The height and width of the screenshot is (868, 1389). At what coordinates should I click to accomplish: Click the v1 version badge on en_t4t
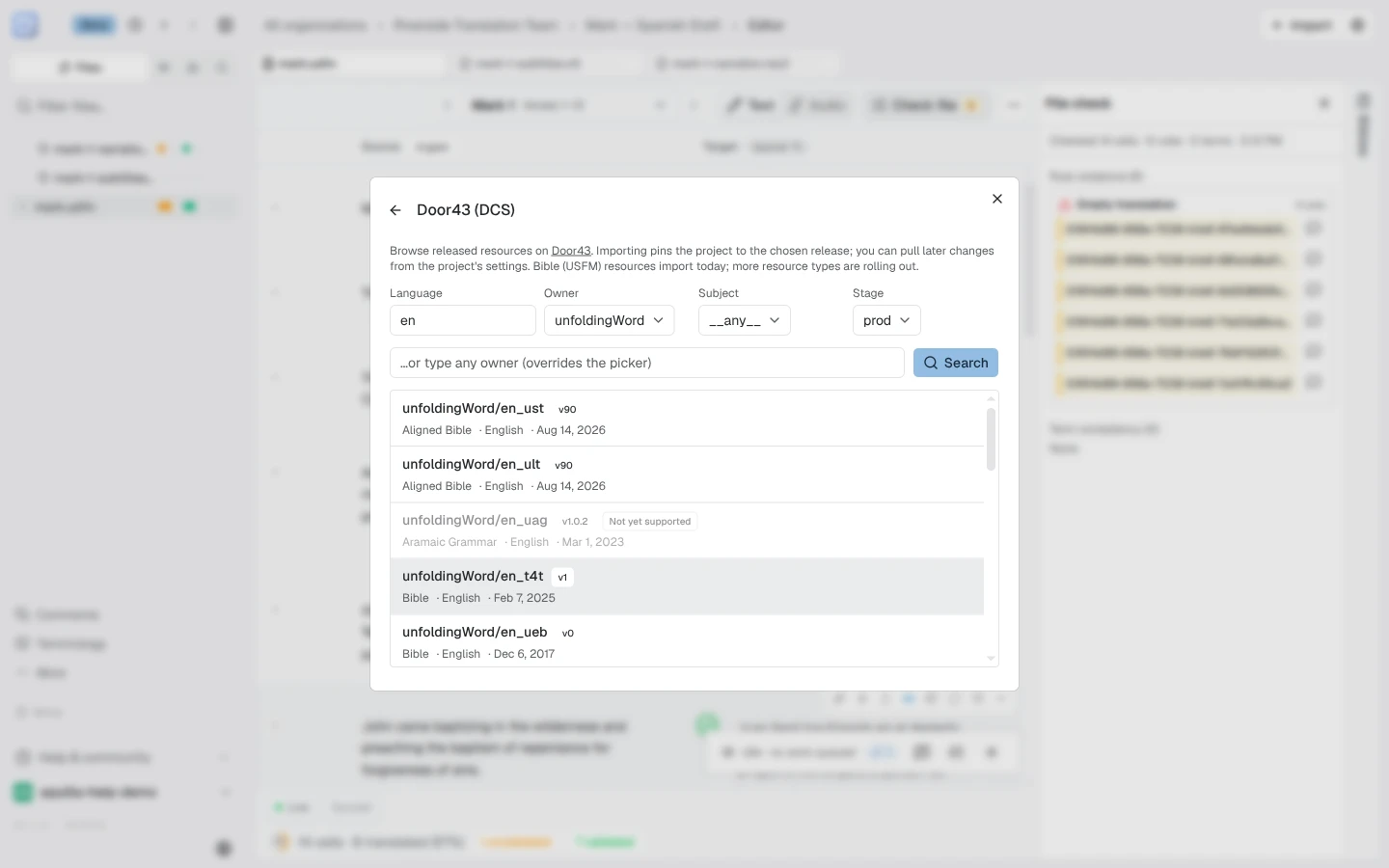(x=562, y=577)
